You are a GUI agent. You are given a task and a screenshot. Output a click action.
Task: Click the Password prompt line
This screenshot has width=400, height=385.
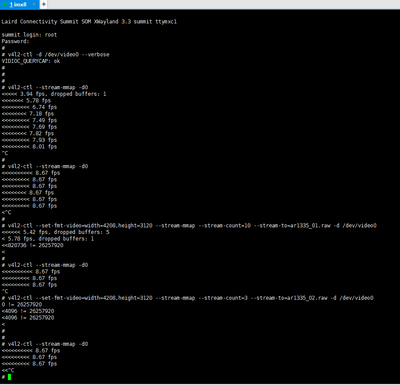coord(15,41)
